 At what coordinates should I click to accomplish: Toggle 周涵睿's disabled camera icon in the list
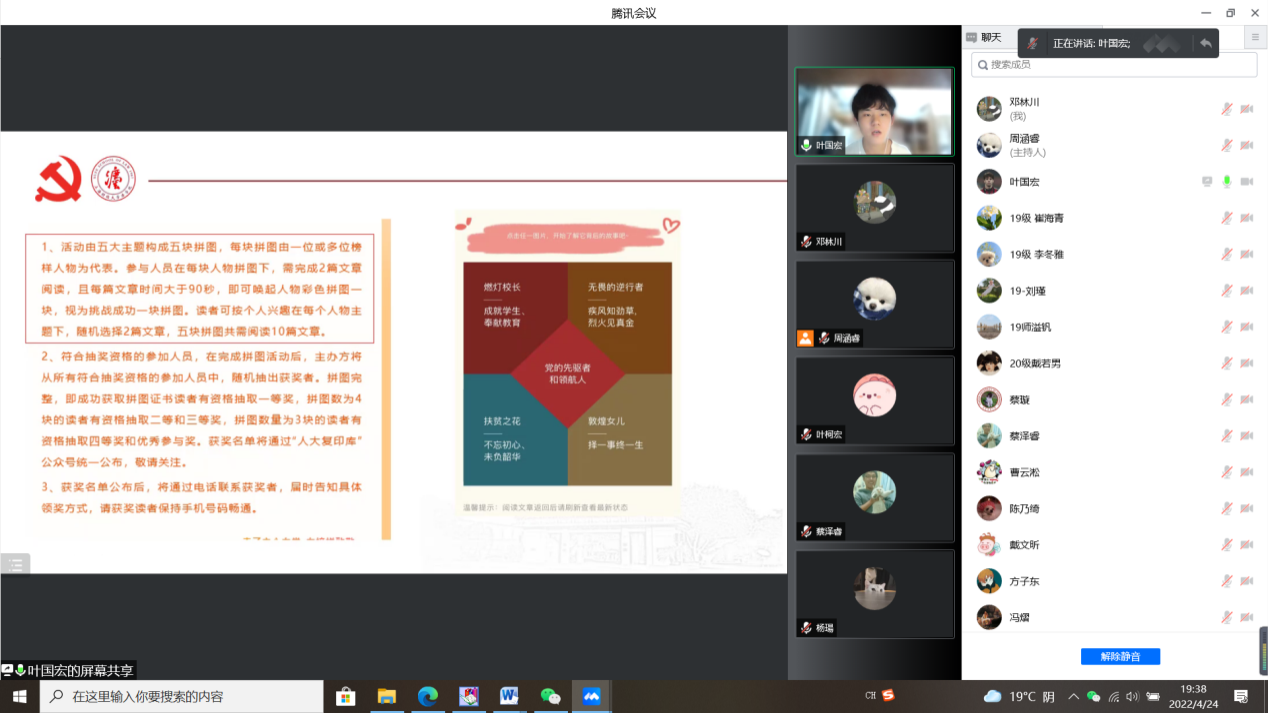tap(1246, 145)
